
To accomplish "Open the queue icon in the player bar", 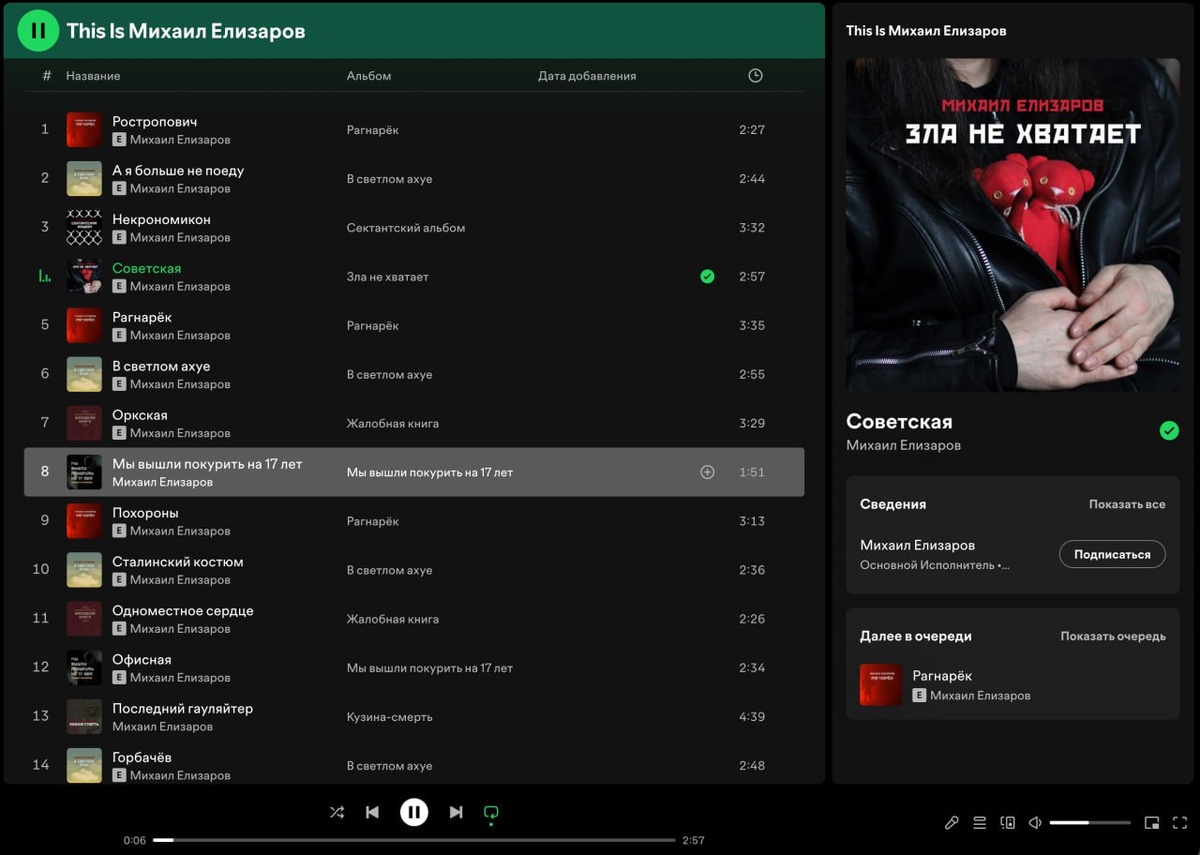I will click(x=980, y=822).
